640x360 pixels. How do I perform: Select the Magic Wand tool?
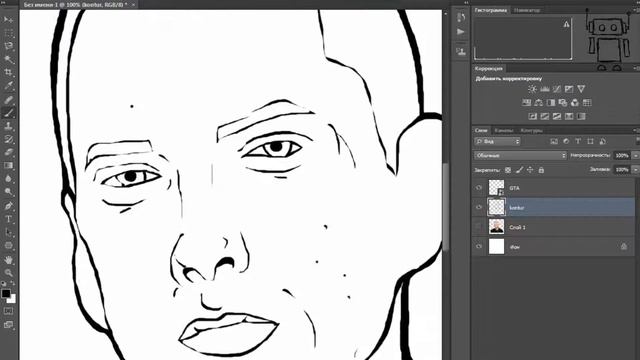(8, 60)
